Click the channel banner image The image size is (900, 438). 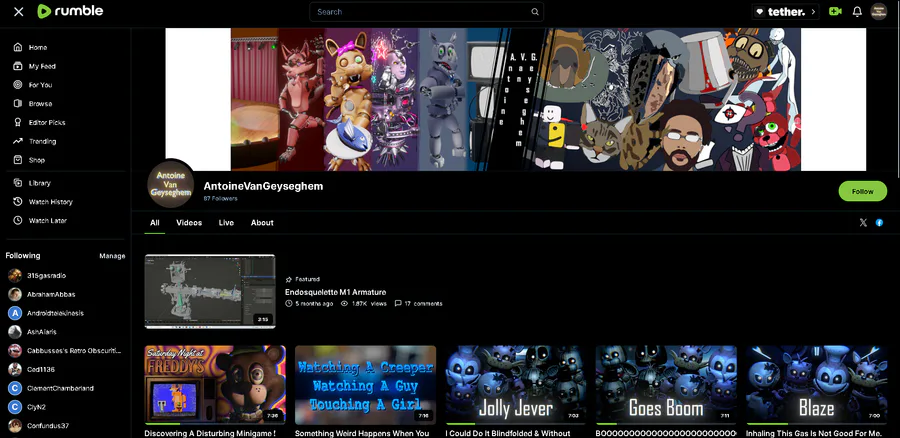click(x=515, y=99)
